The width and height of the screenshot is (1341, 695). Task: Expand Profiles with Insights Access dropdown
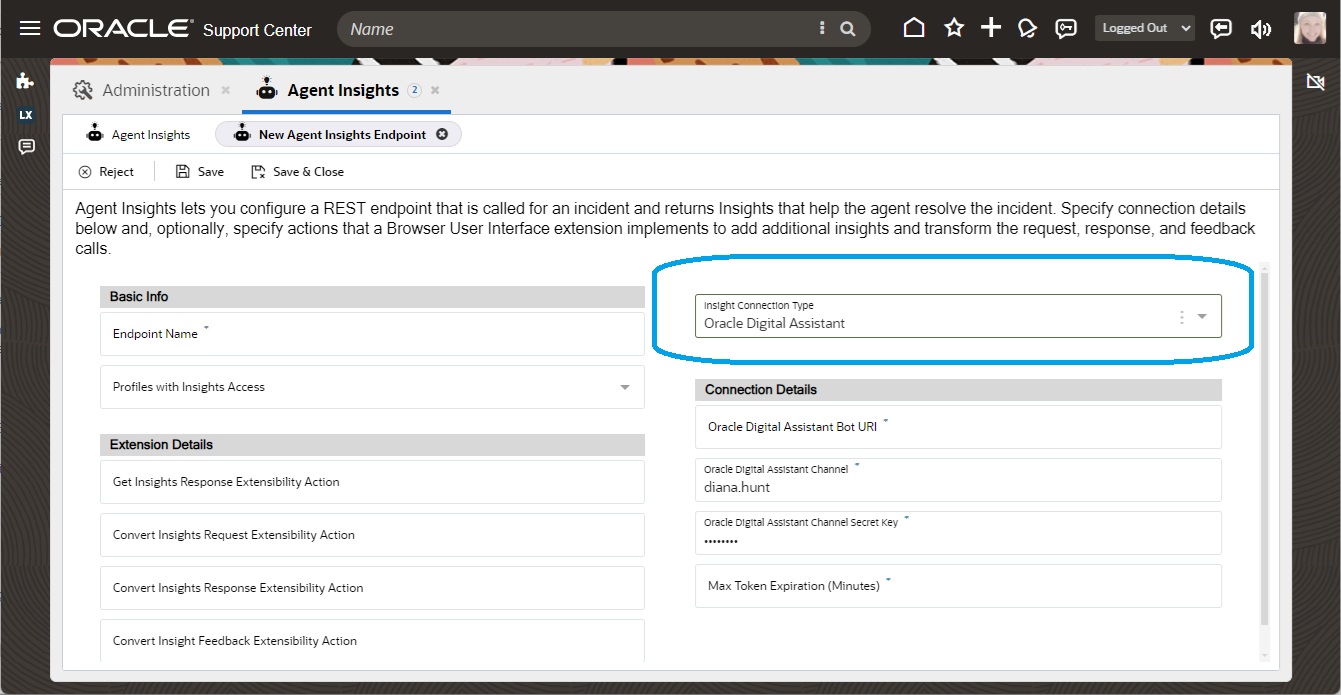(625, 387)
